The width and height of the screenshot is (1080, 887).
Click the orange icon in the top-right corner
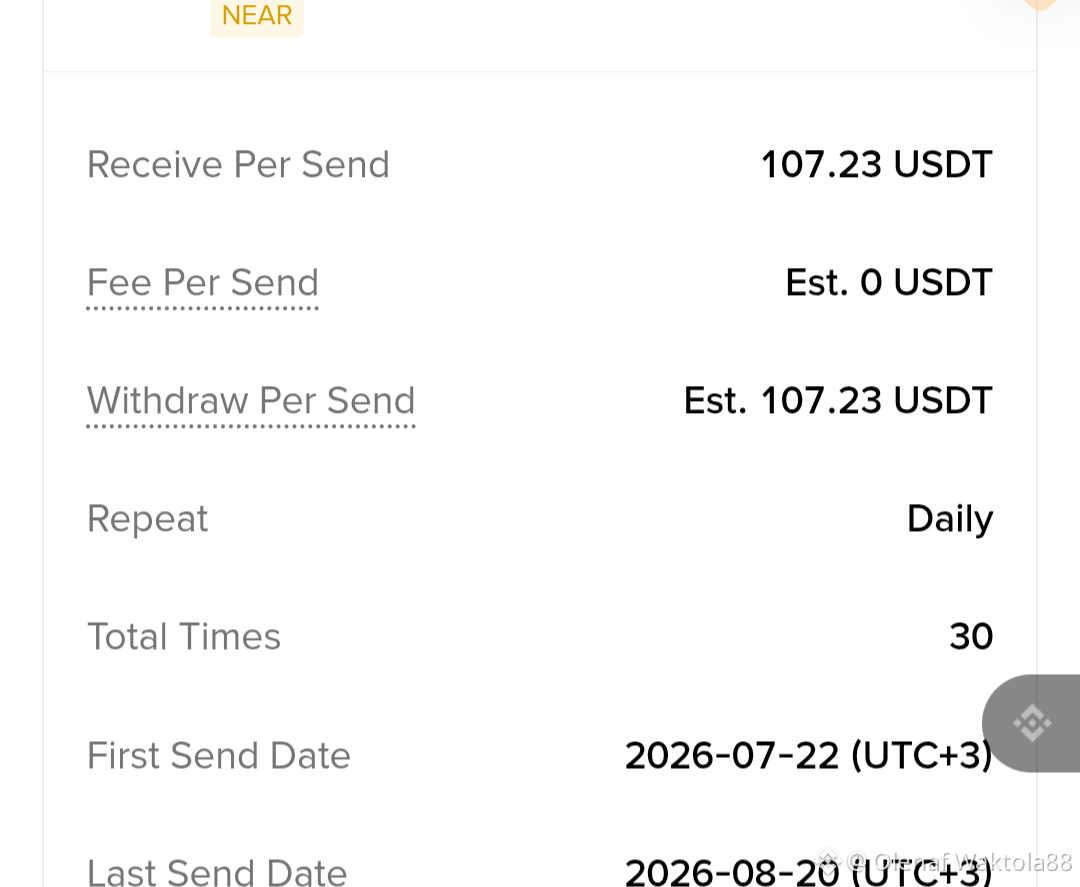1040,4
